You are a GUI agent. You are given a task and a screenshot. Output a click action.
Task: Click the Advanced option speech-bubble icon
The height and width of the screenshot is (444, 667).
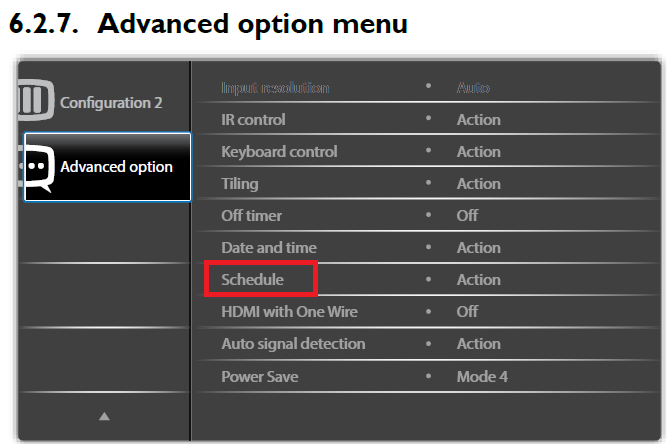(38, 166)
